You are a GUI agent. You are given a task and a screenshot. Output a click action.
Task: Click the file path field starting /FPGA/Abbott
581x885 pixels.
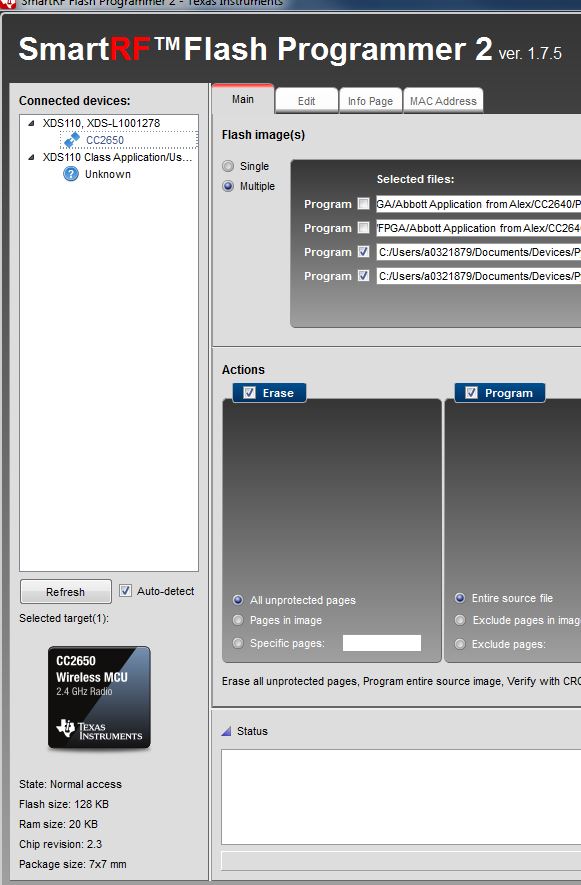point(478,228)
